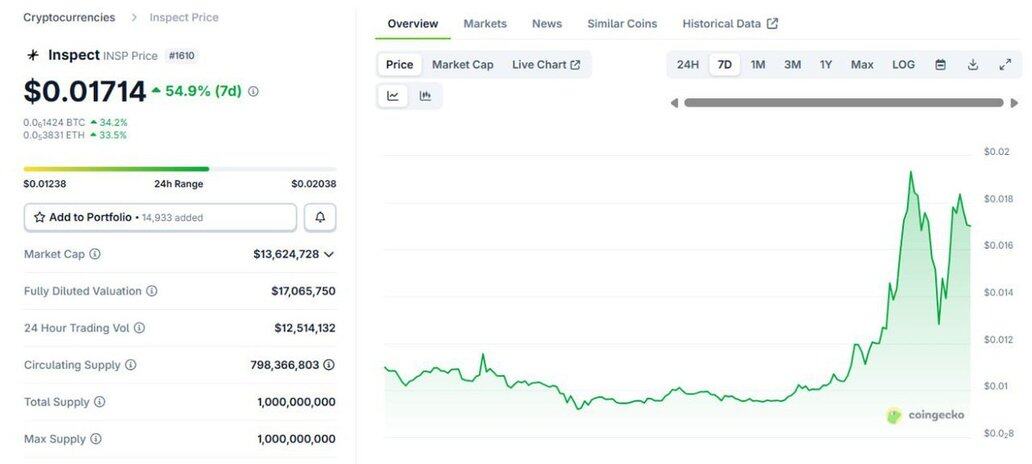This screenshot has width=1032, height=464.
Task: Click the price alert bell icon
Action: (x=320, y=217)
